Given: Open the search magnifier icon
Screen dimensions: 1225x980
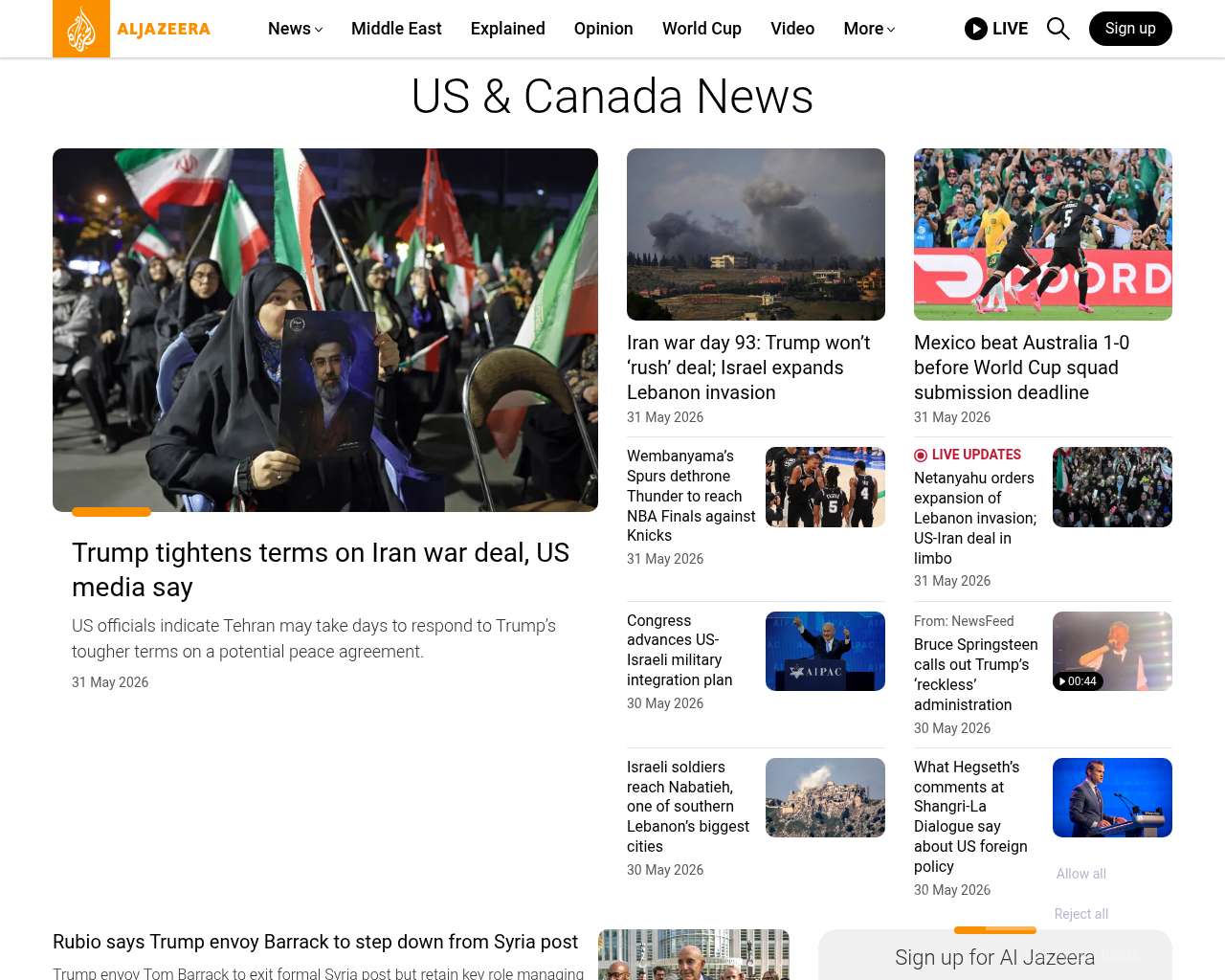Looking at the screenshot, I should pos(1058,29).
